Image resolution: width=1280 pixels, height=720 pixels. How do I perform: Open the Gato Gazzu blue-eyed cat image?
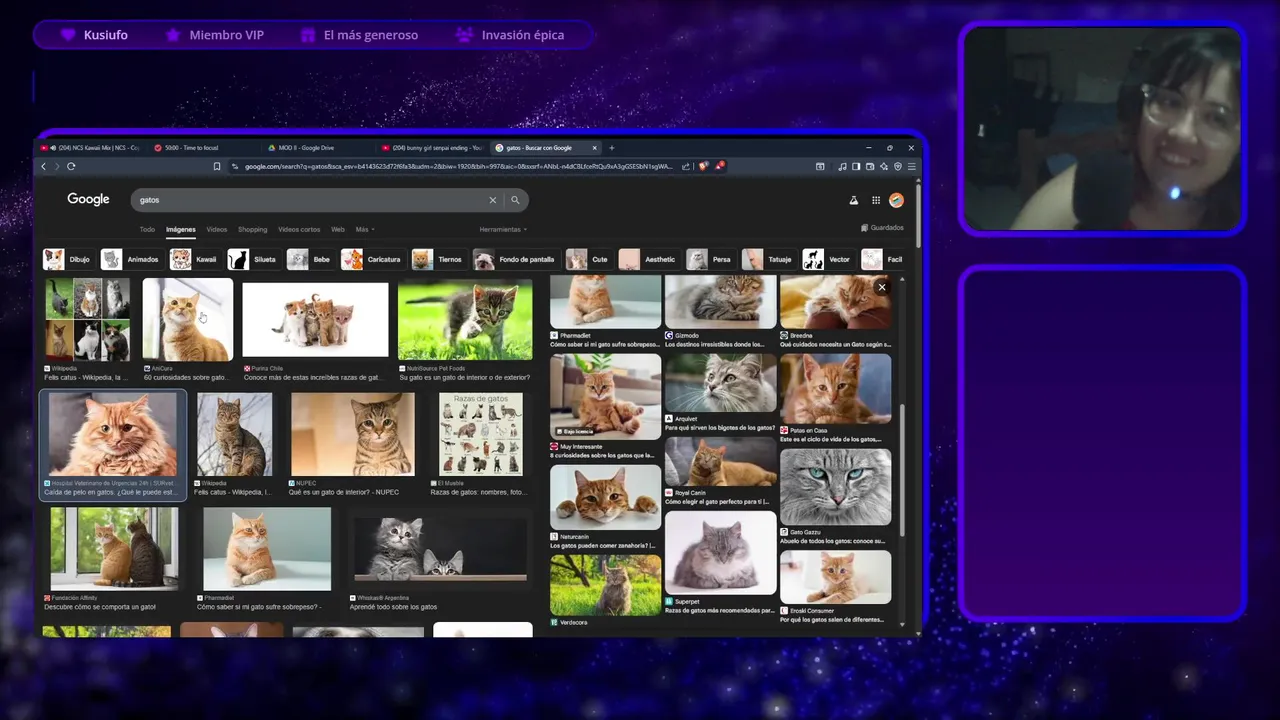tap(835, 486)
